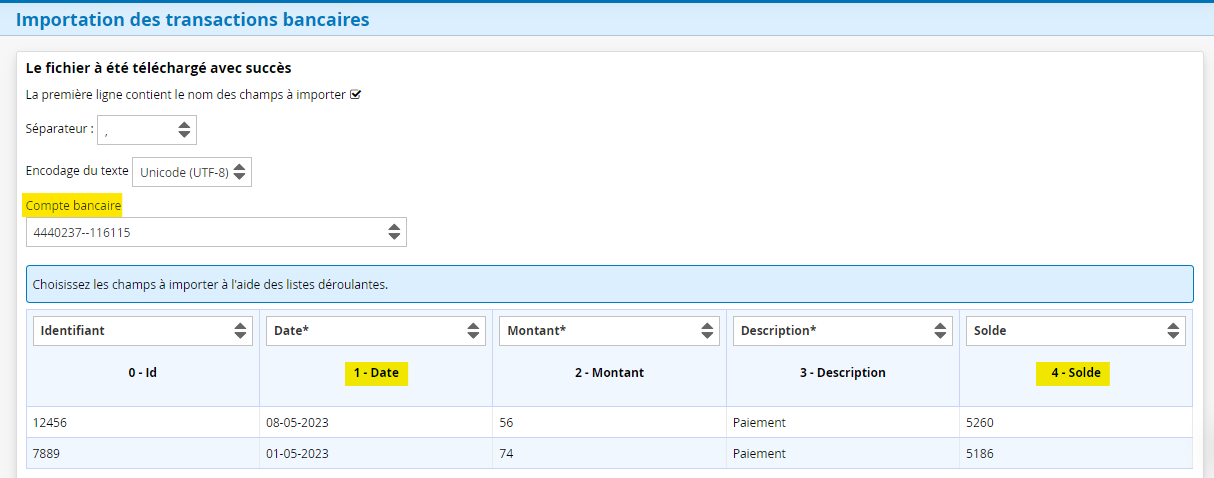1214x478 pixels.
Task: Open the Solde column field dropdown
Action: pos(1075,331)
